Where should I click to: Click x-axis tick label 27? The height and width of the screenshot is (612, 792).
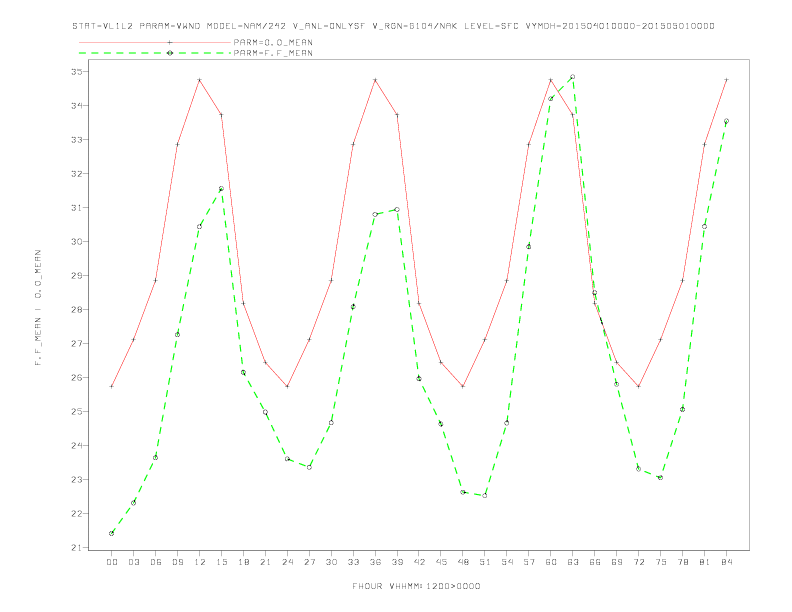pos(309,562)
